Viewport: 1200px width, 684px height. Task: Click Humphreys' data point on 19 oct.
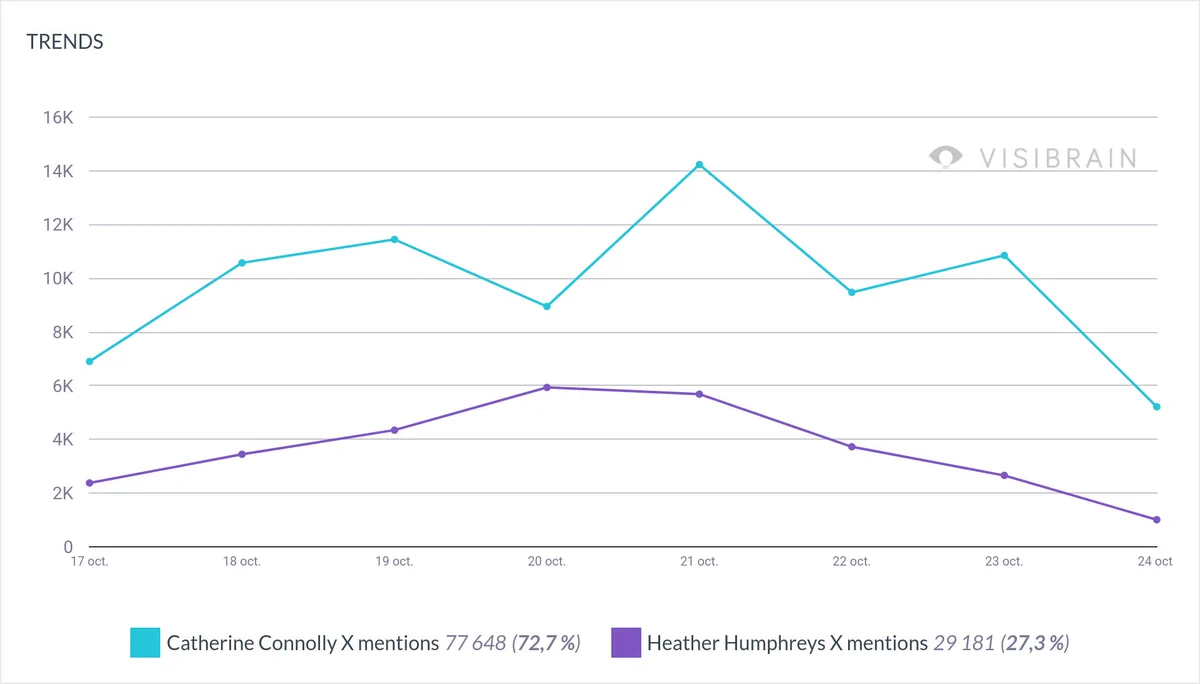(394, 430)
